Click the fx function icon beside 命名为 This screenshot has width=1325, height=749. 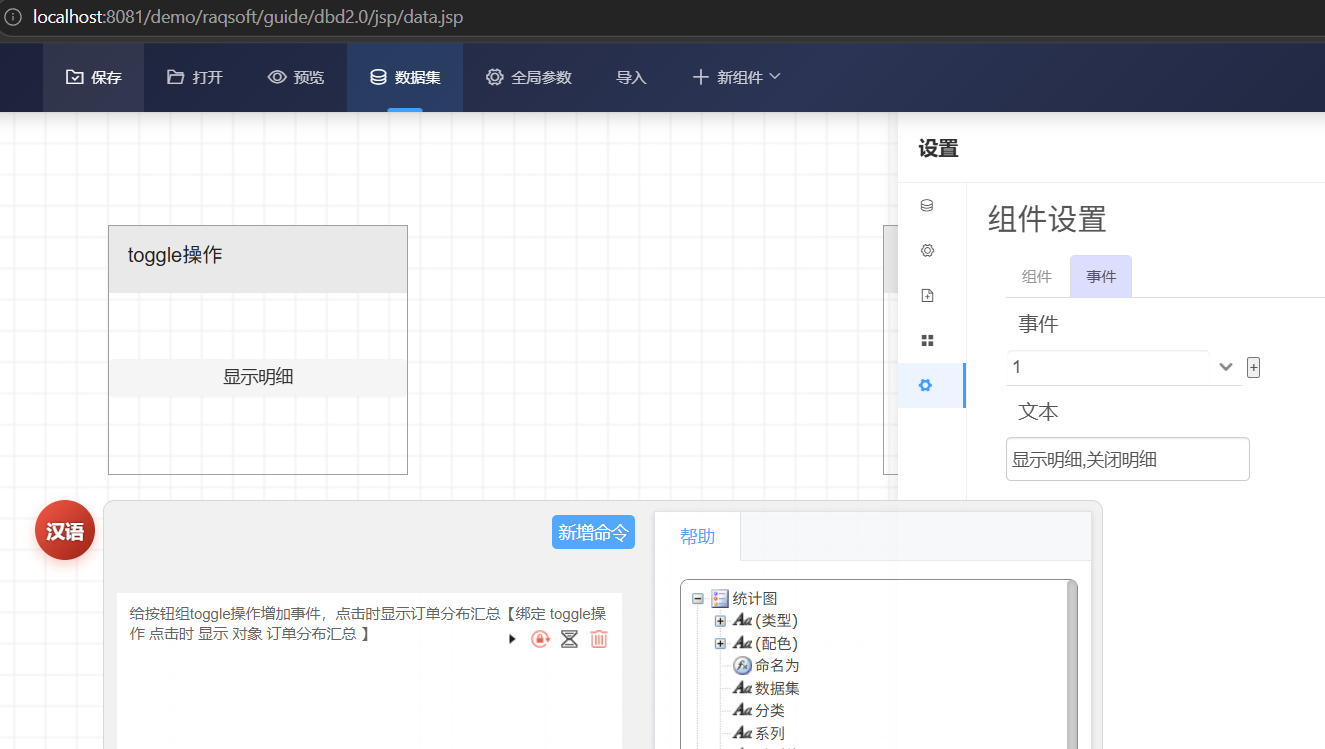743,665
